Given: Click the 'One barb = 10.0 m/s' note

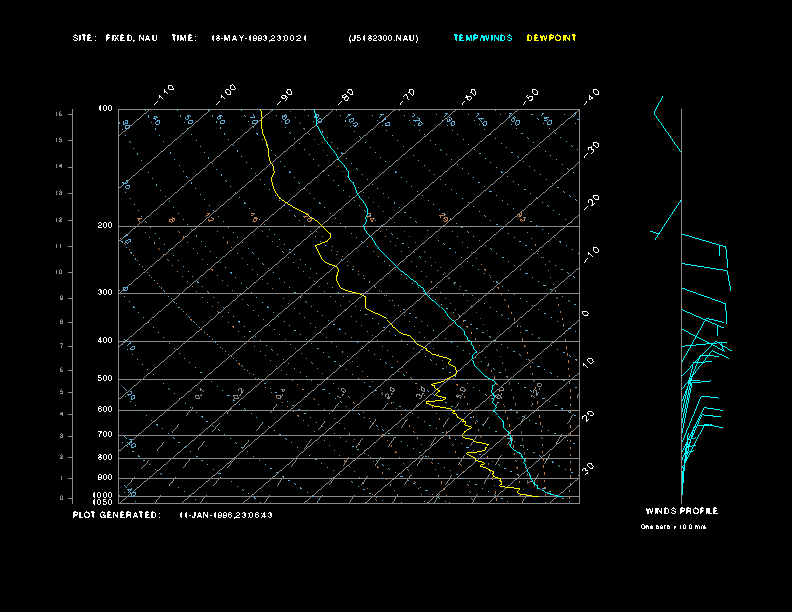Looking at the screenshot, I should 673,527.
